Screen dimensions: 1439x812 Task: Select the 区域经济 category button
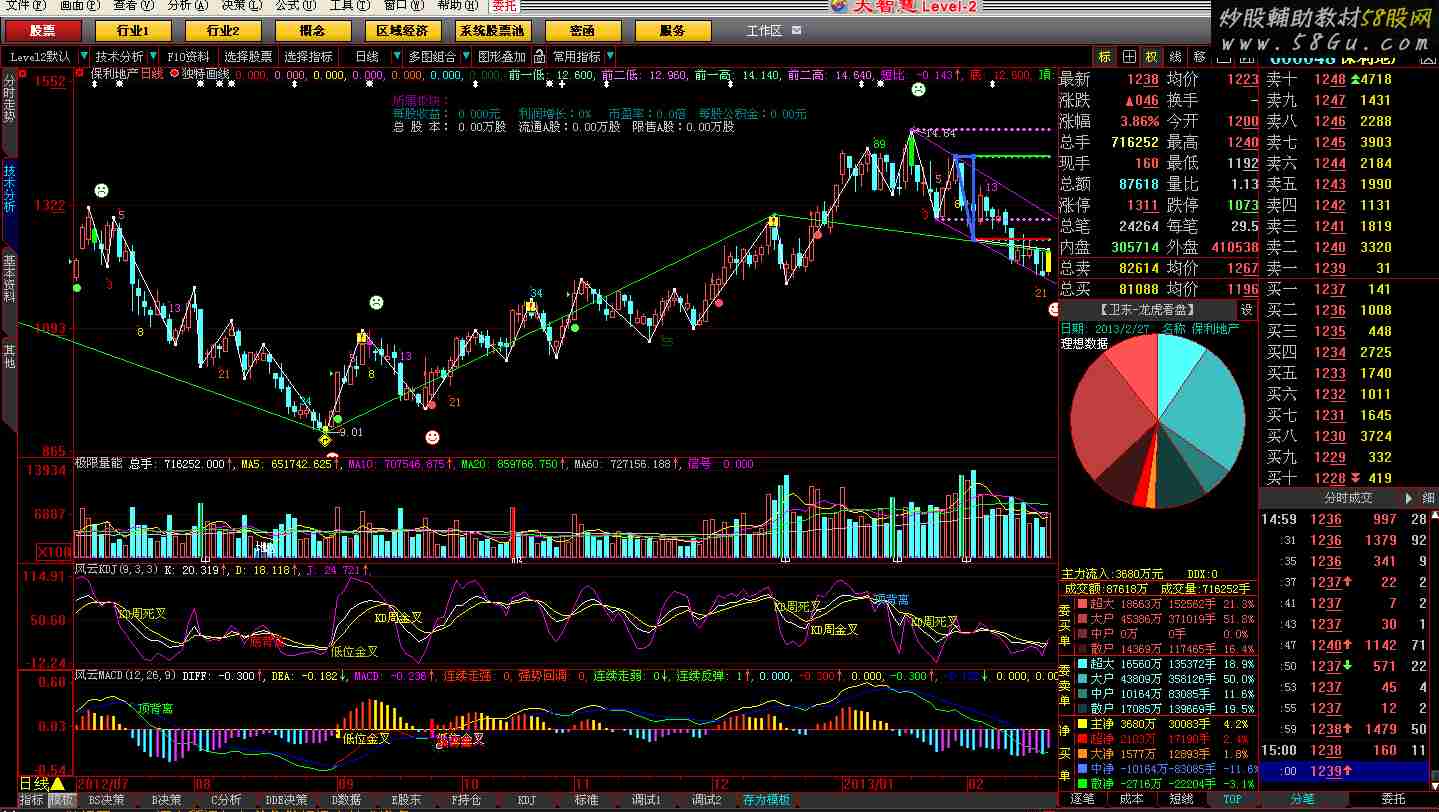402,31
